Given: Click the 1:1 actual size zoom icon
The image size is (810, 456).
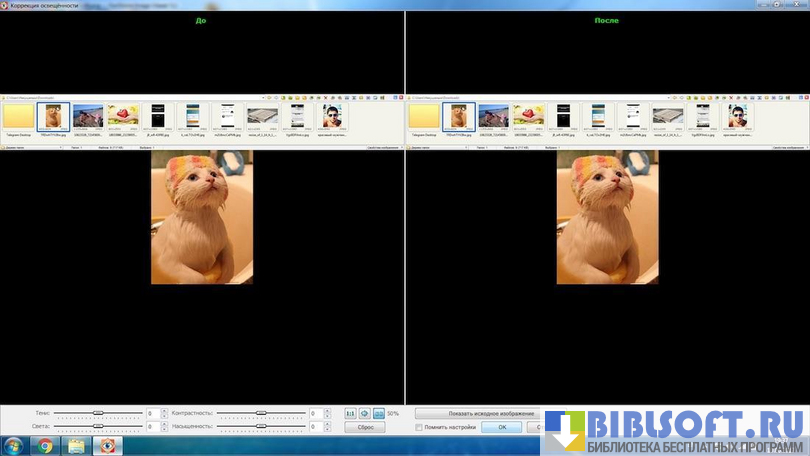Looking at the screenshot, I should [351, 413].
